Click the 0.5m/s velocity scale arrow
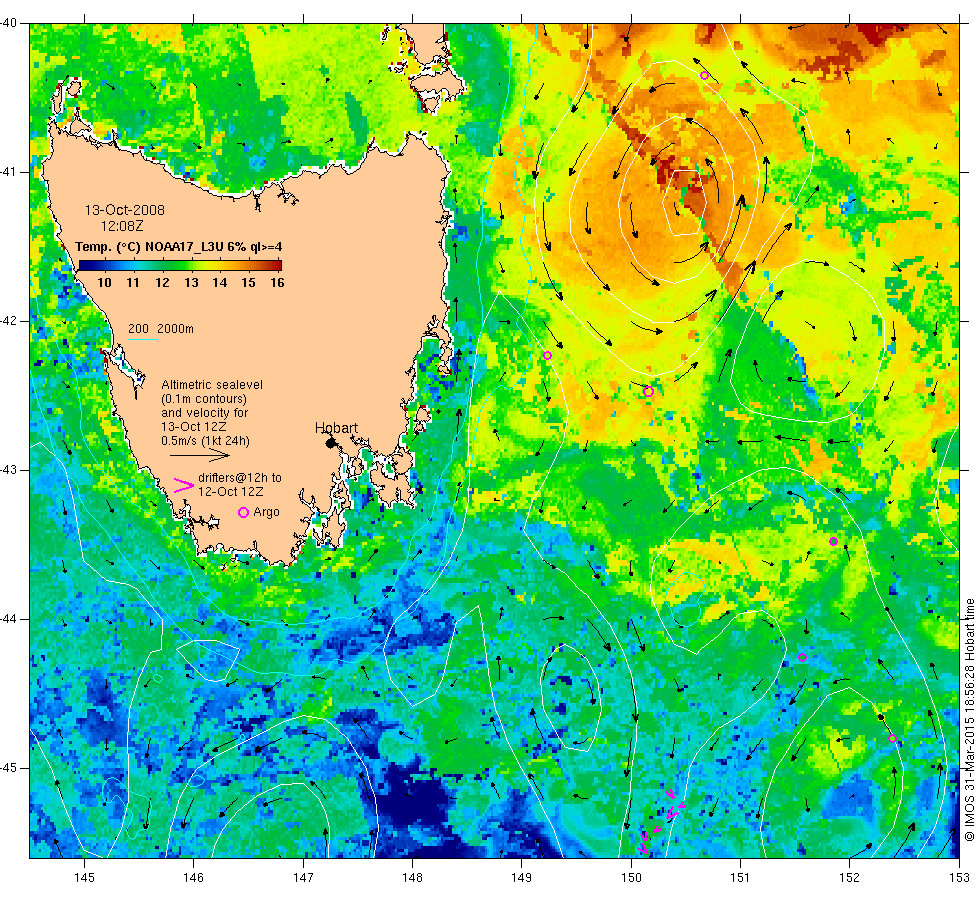Viewport: 980px width, 900px height. (200, 456)
